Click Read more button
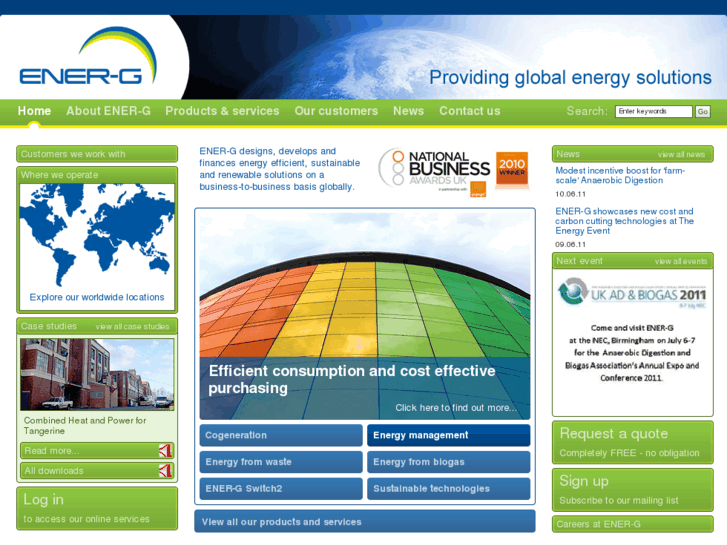 coord(97,451)
